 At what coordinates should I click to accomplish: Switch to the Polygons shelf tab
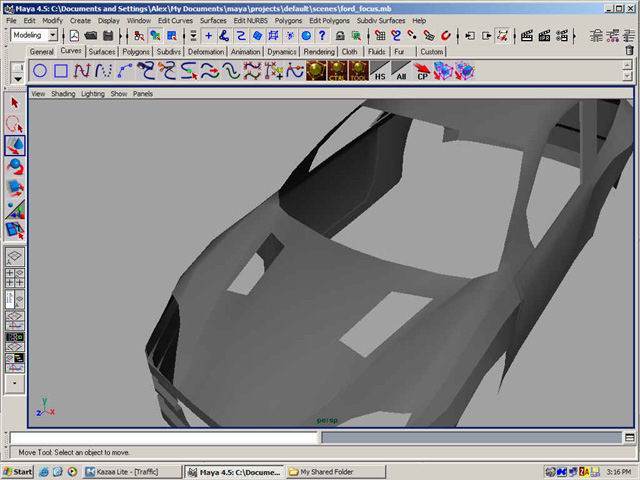pyautogui.click(x=135, y=52)
